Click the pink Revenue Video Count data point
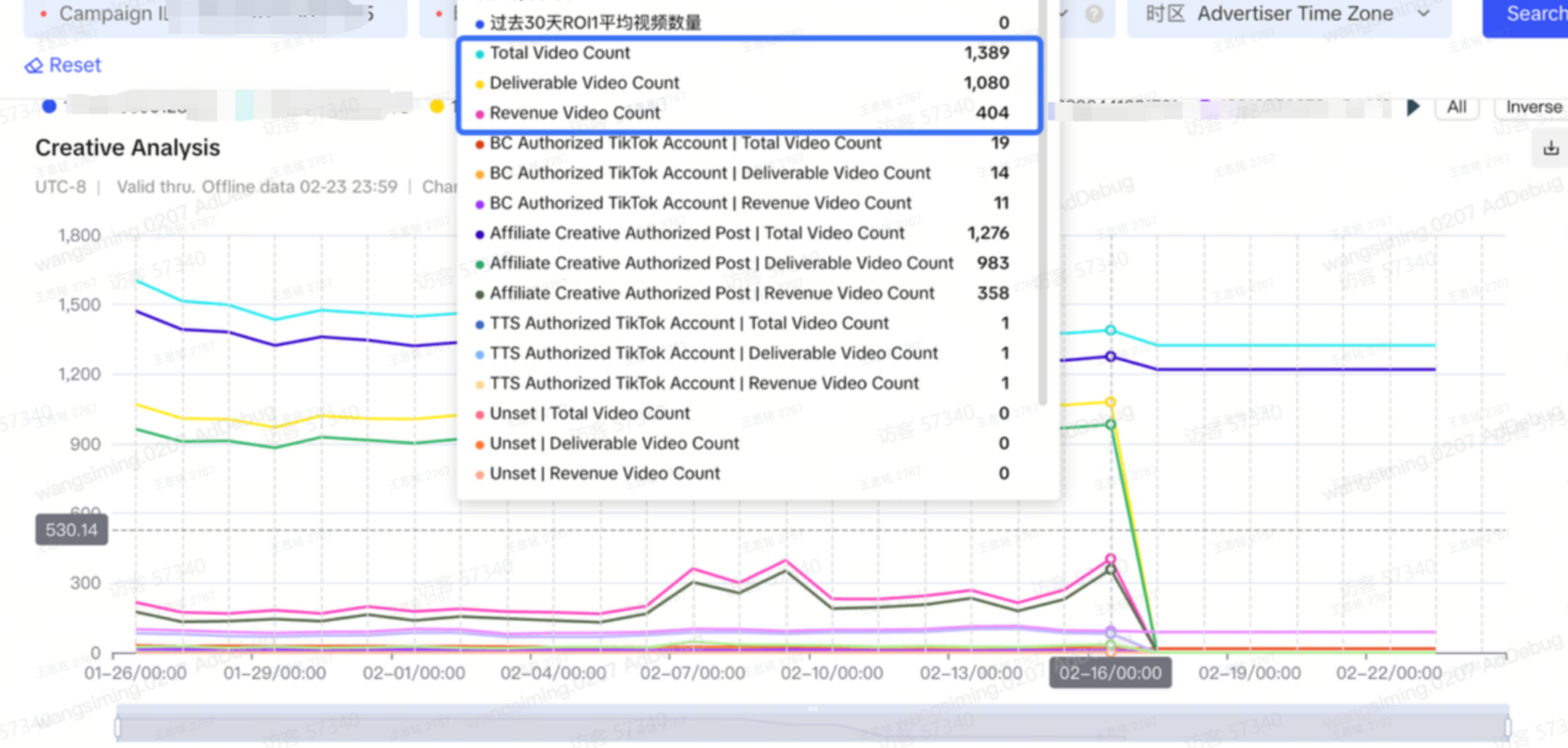 click(1110, 559)
